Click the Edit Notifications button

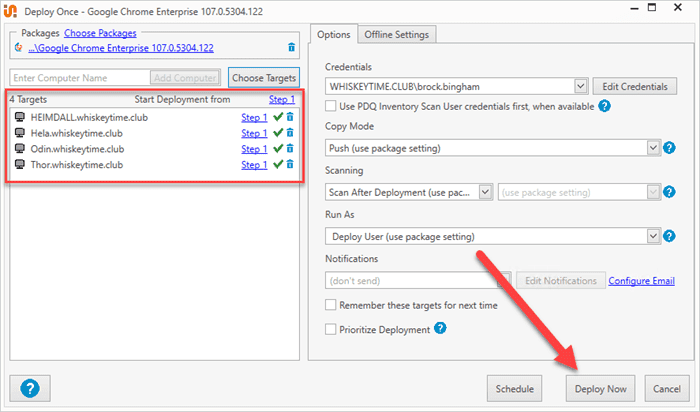(561, 280)
